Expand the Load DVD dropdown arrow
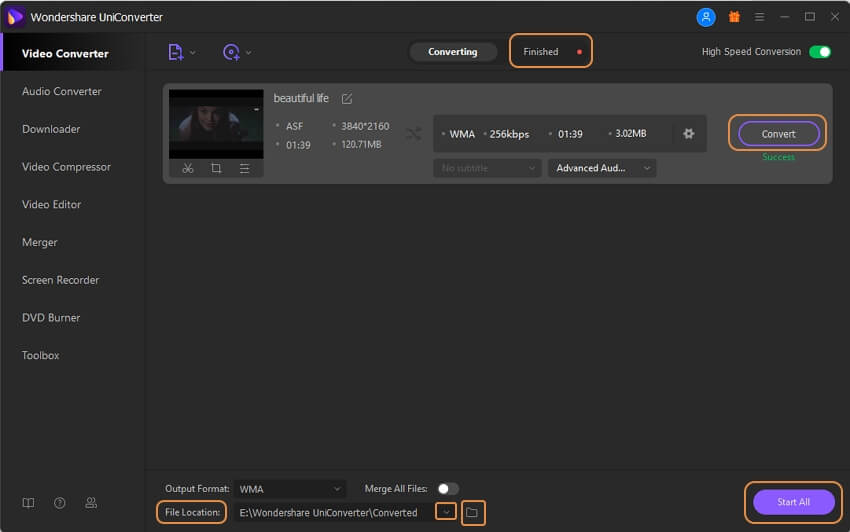The image size is (850, 532). click(x=248, y=53)
